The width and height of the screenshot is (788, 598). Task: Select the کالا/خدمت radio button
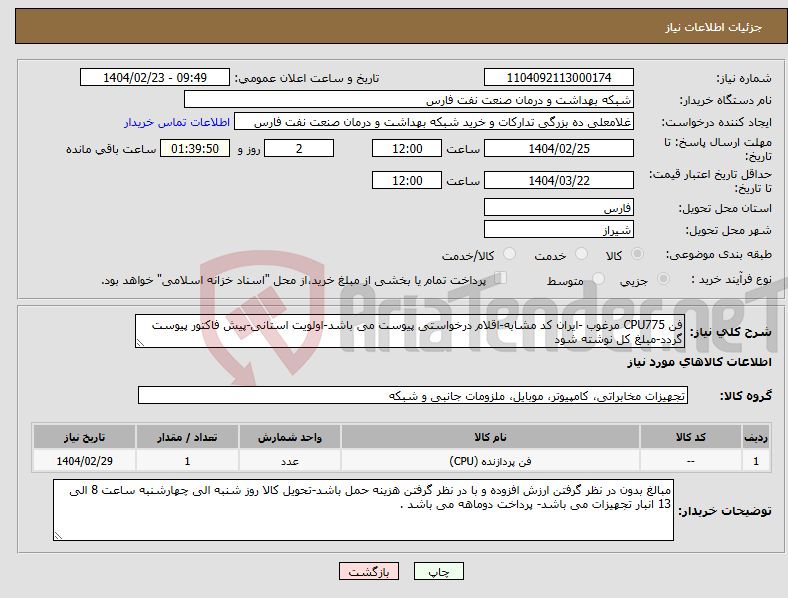510,254
